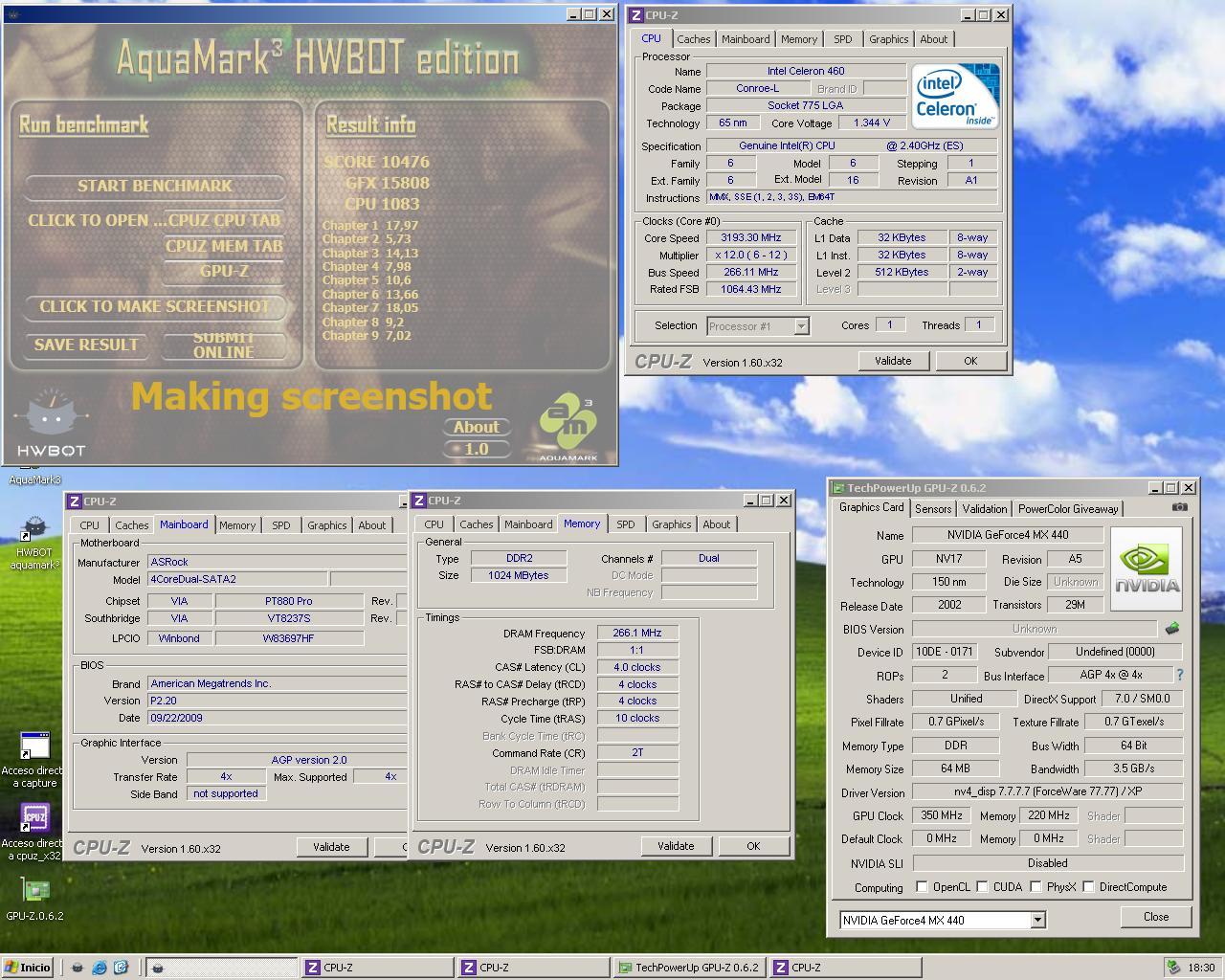Screen dimensions: 1225x980
Task: Click the Z title icon of top CPU-Z window
Action: (x=636, y=15)
